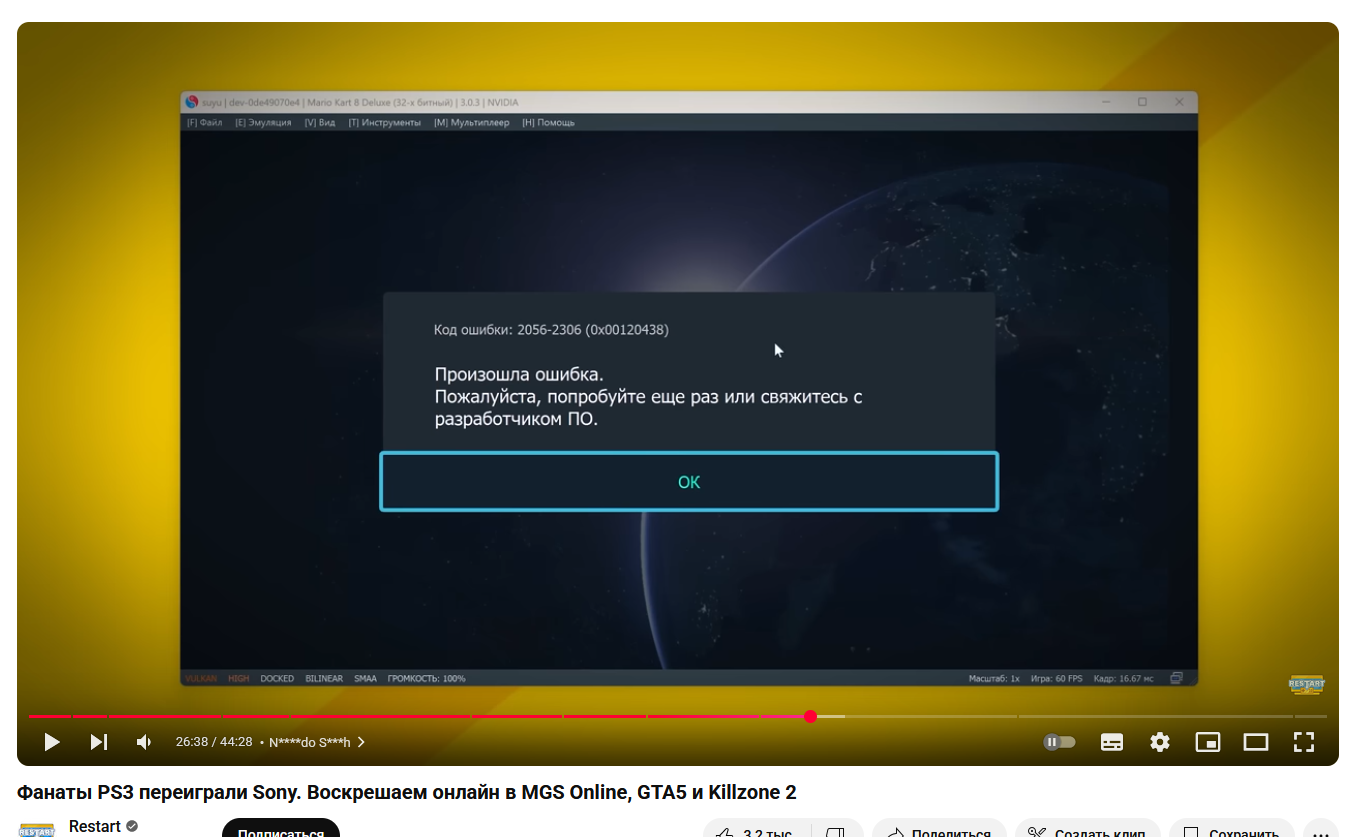Skip to the next video
The image size is (1352, 837).
tap(98, 742)
